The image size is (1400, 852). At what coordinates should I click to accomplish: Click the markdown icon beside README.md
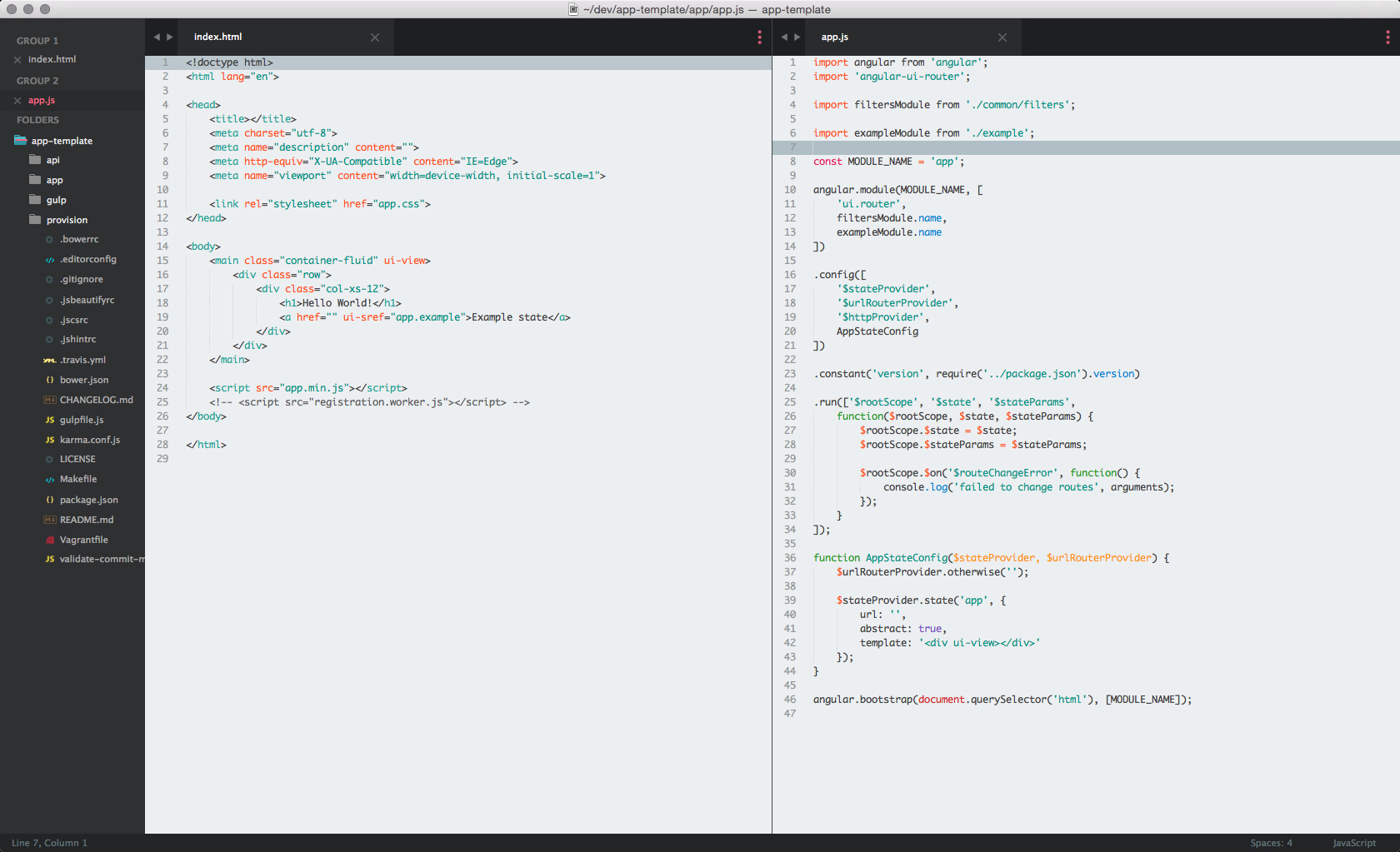tap(49, 520)
